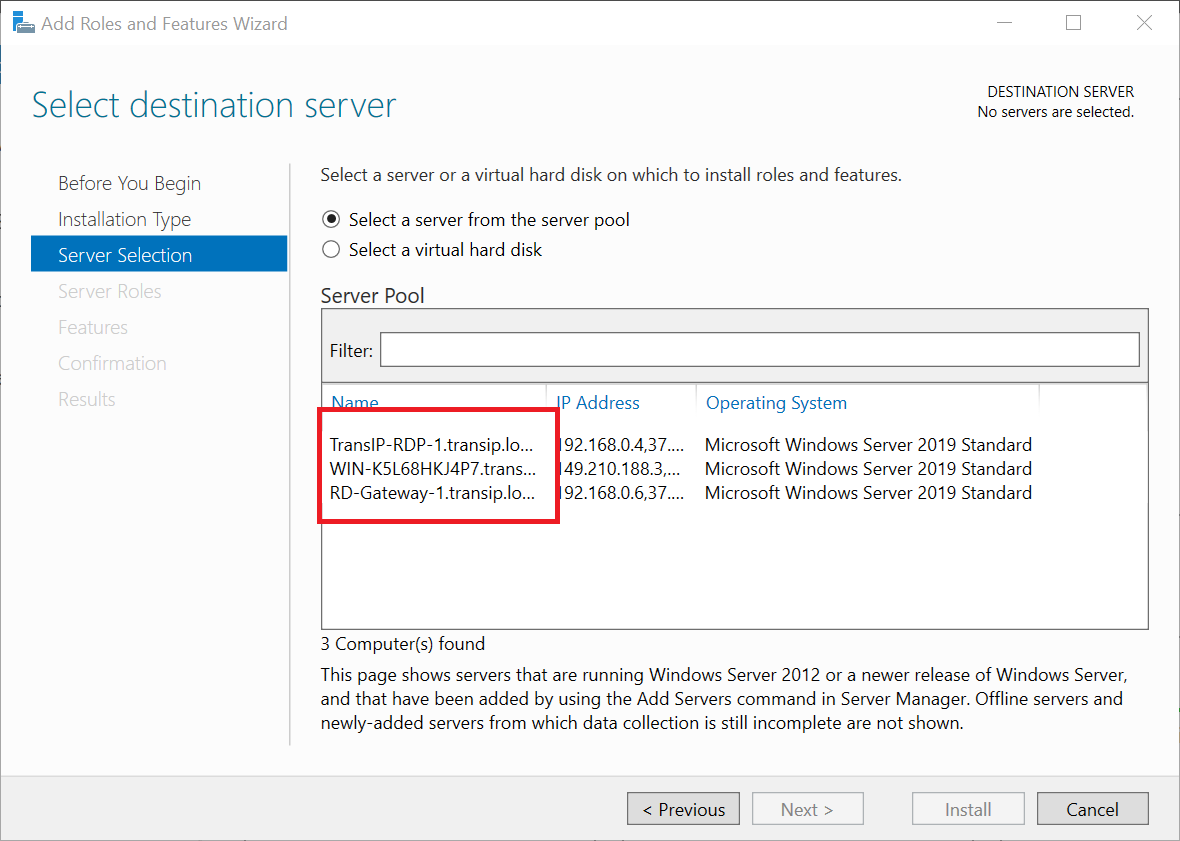Click IP address 192.168.0.6,37....

click(x=620, y=493)
